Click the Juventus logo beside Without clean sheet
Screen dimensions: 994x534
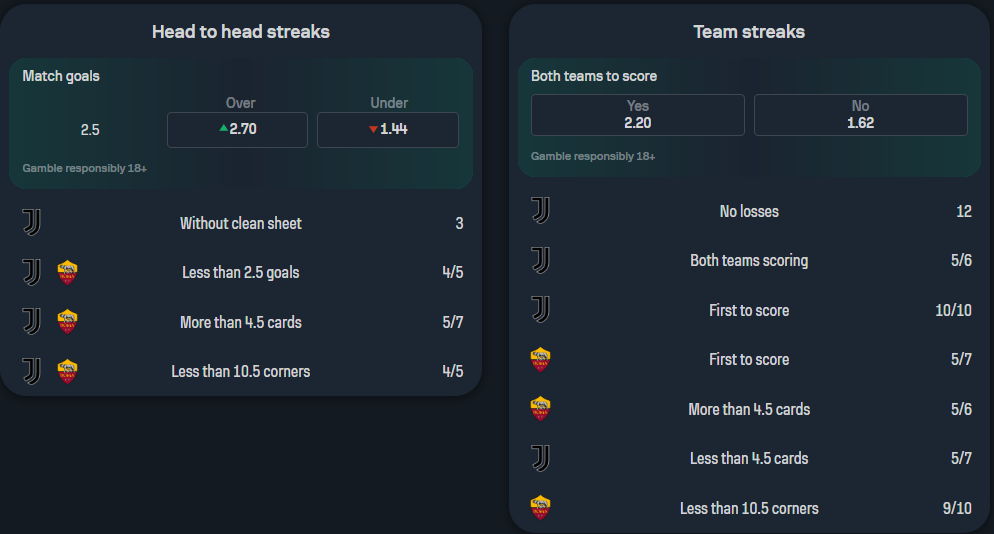pos(32,223)
